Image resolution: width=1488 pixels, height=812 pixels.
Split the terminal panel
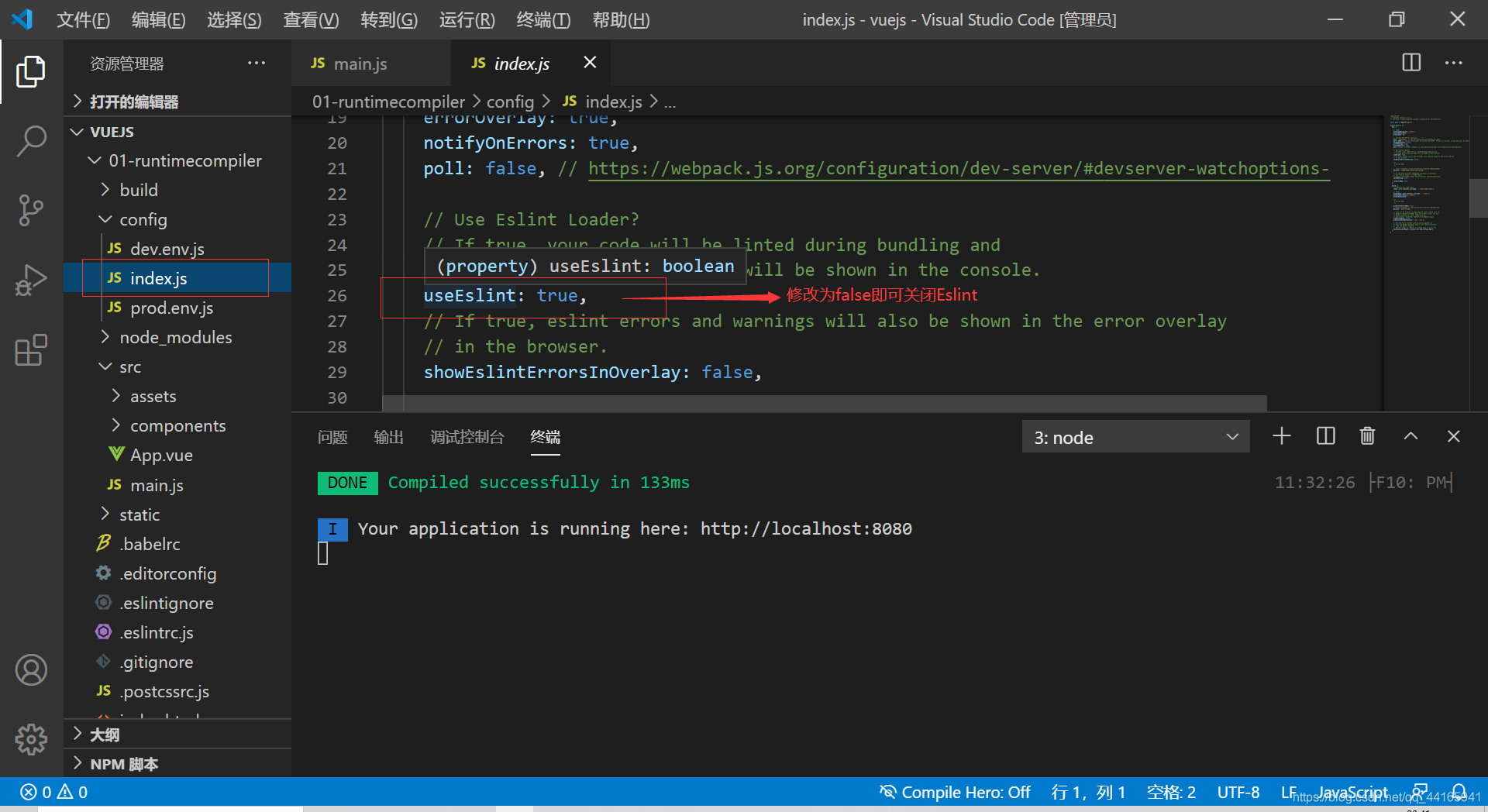point(1325,437)
